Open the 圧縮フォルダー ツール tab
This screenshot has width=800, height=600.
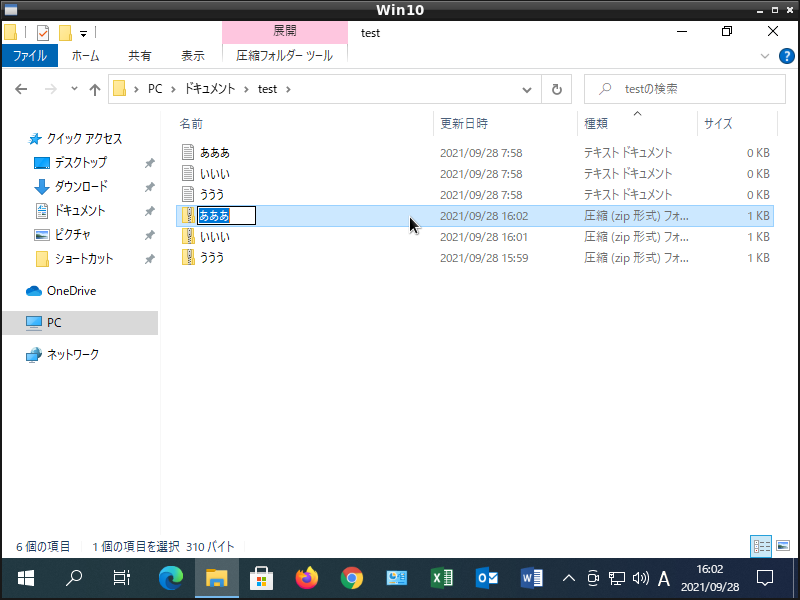pos(284,56)
